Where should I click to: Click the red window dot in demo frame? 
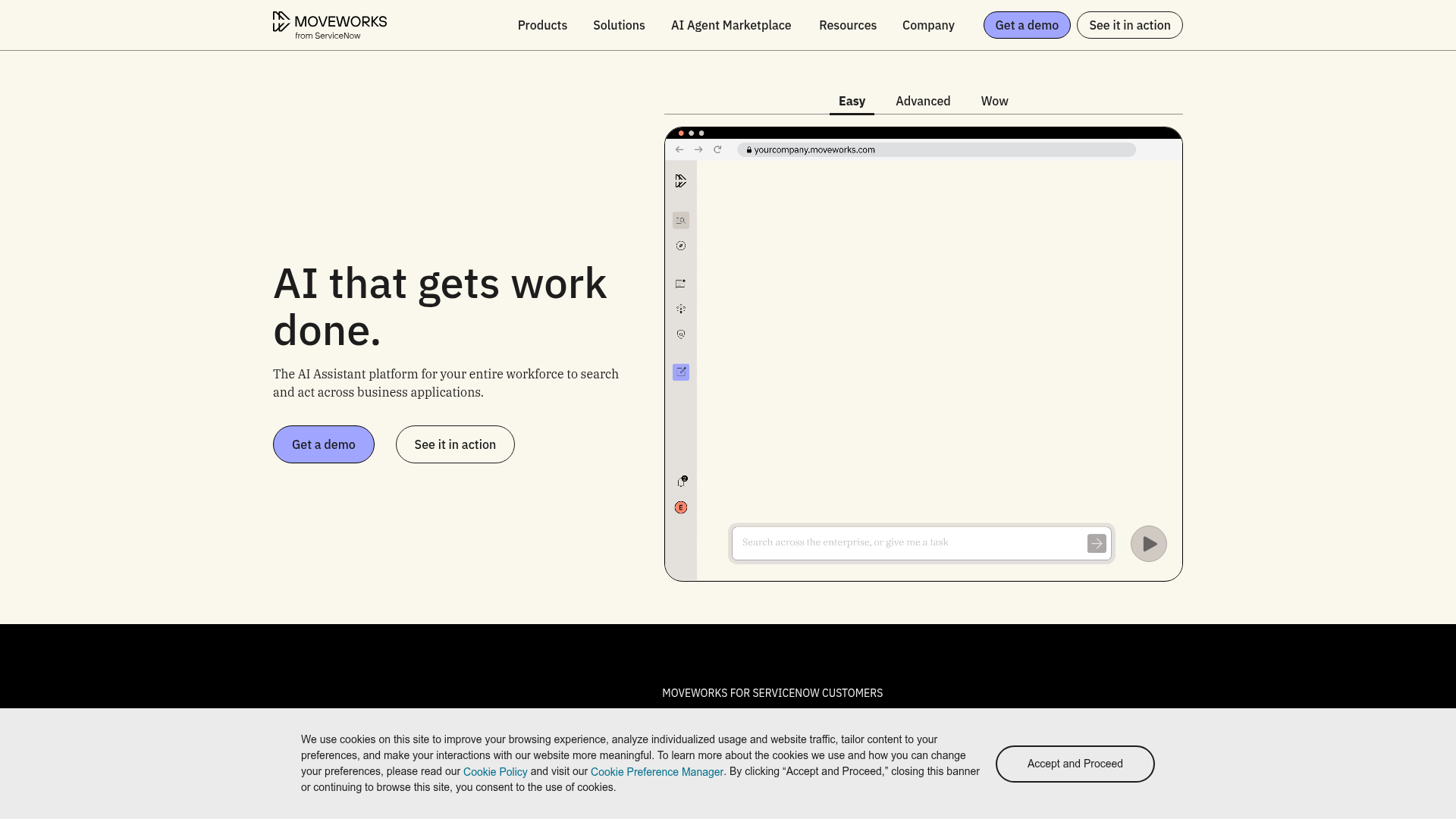click(x=681, y=133)
